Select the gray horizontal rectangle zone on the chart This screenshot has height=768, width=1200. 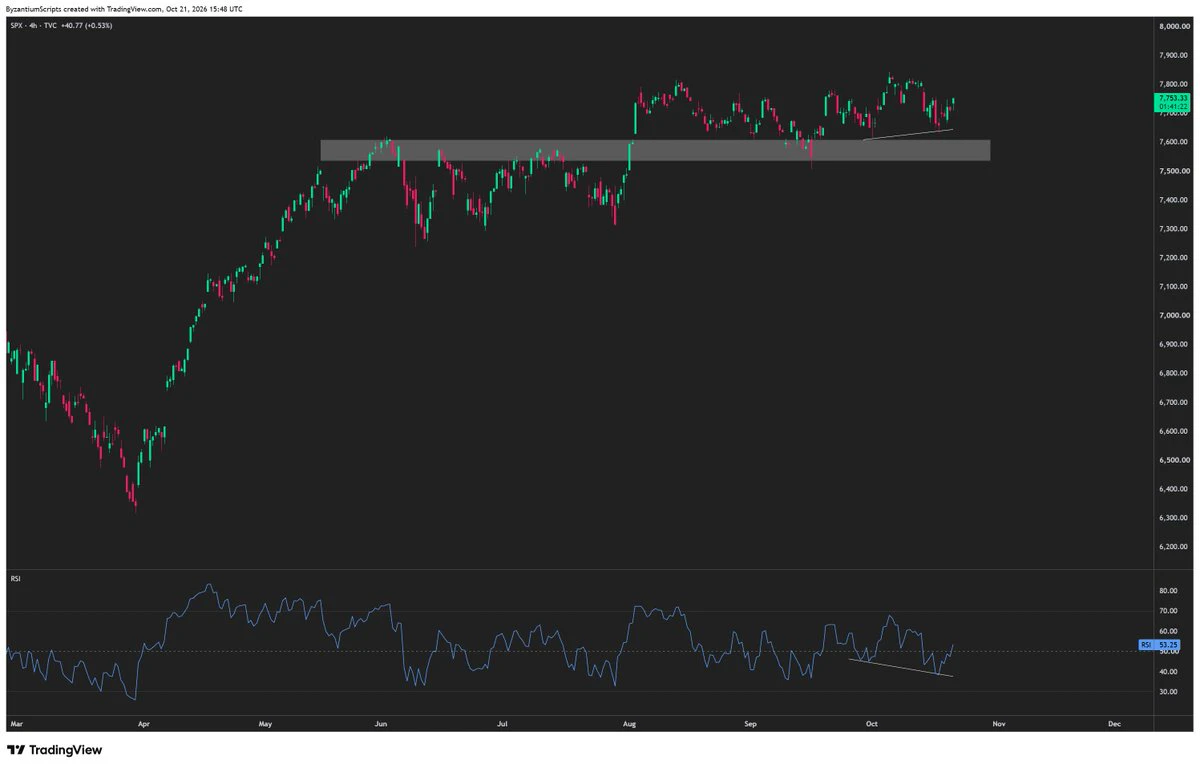click(655, 150)
